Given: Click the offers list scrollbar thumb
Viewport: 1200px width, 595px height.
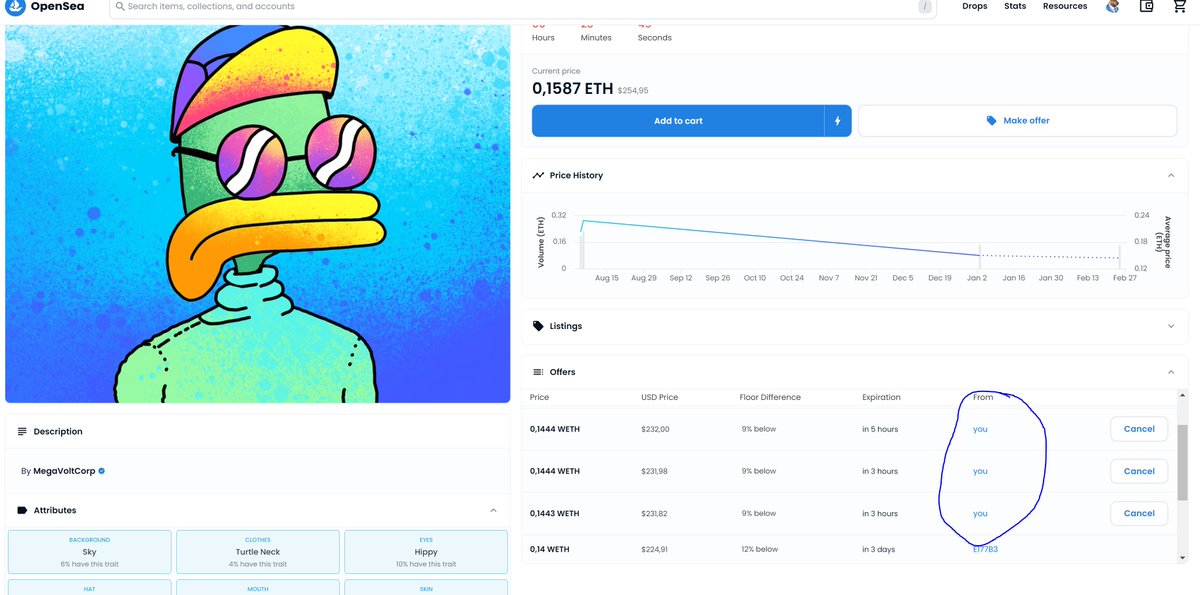Looking at the screenshot, I should (1183, 460).
